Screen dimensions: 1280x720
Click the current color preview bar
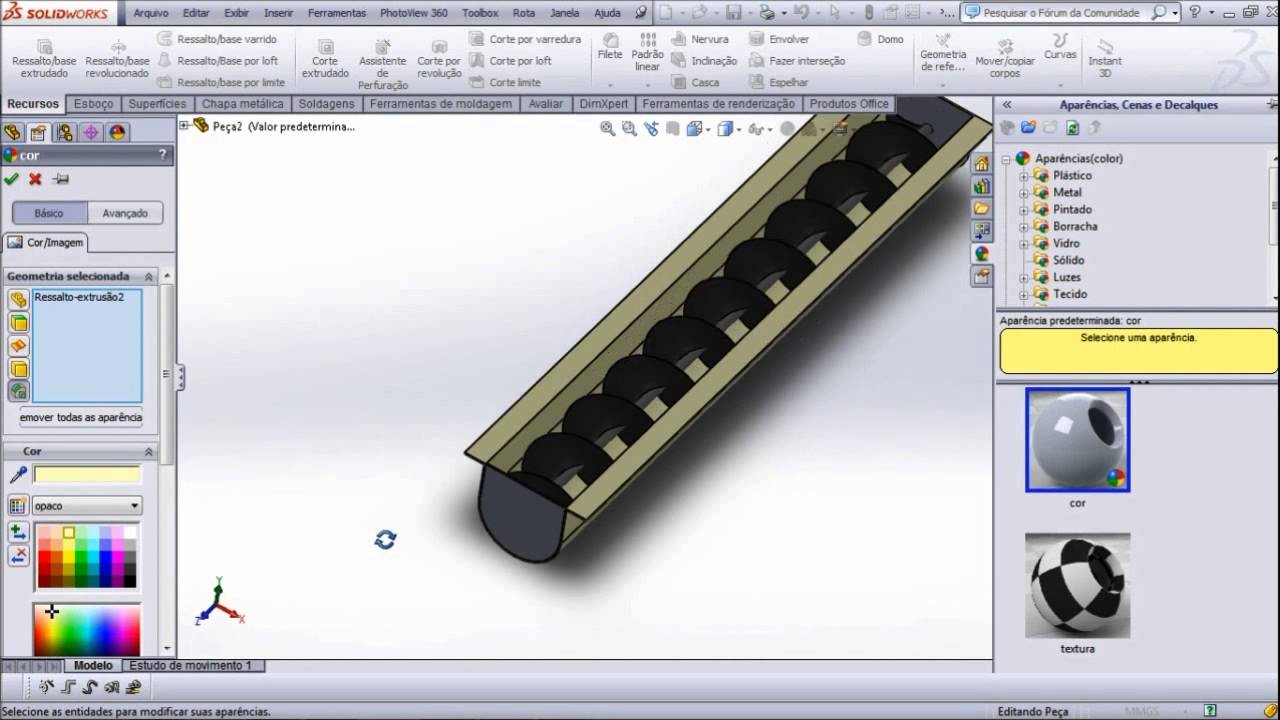coord(87,475)
